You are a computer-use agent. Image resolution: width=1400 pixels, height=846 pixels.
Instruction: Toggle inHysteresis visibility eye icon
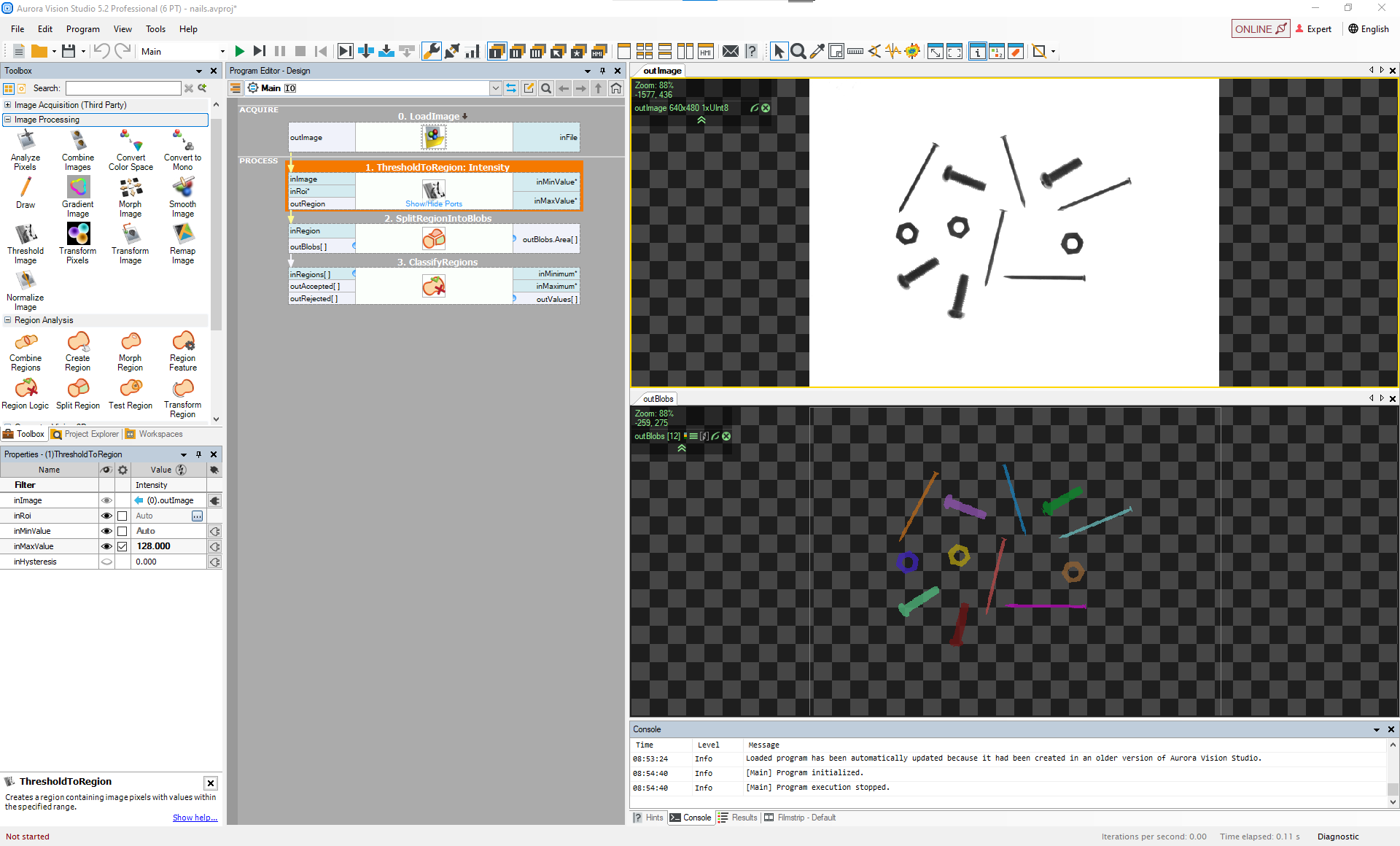point(106,562)
